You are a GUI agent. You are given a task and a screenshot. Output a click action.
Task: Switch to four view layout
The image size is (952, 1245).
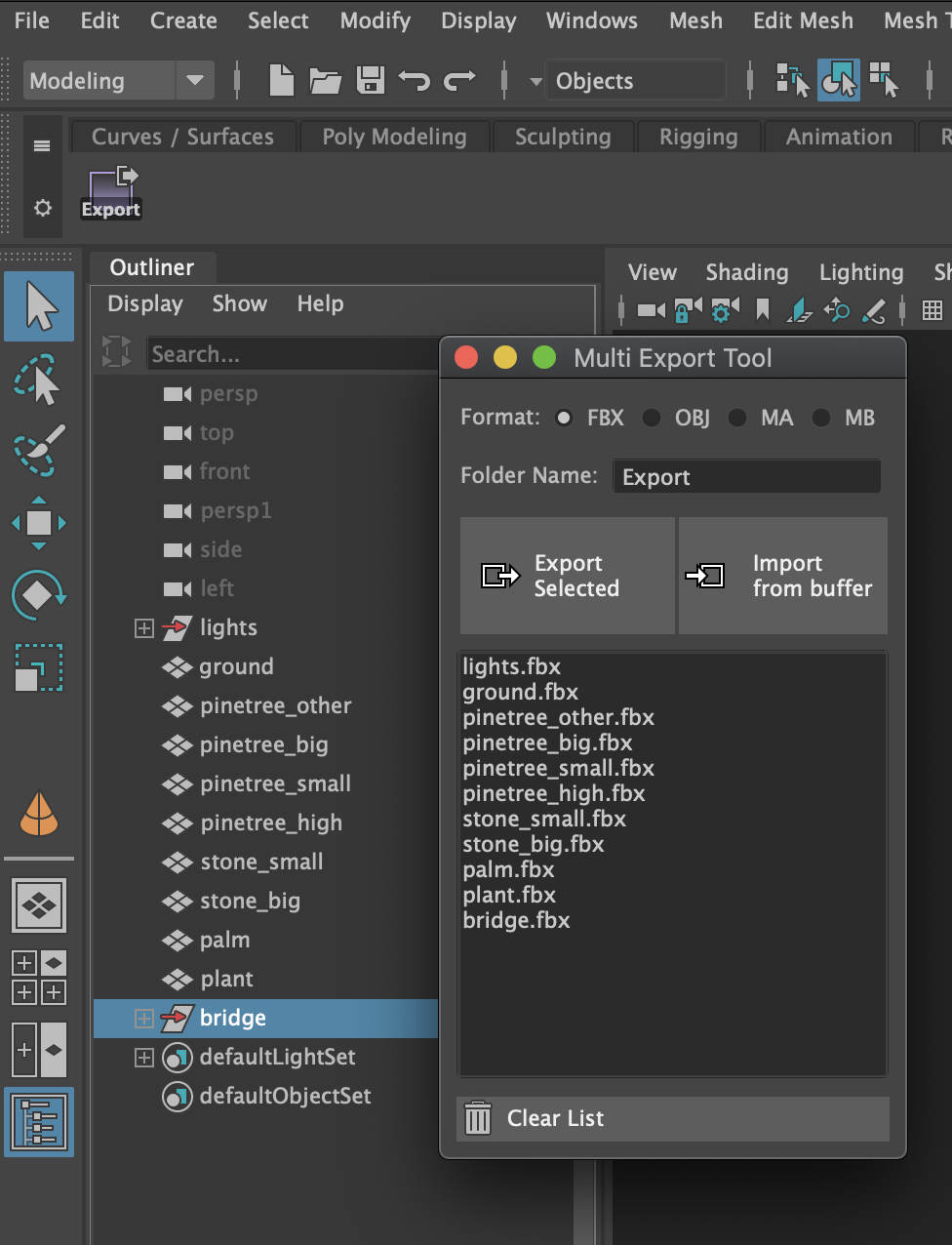pos(39,978)
